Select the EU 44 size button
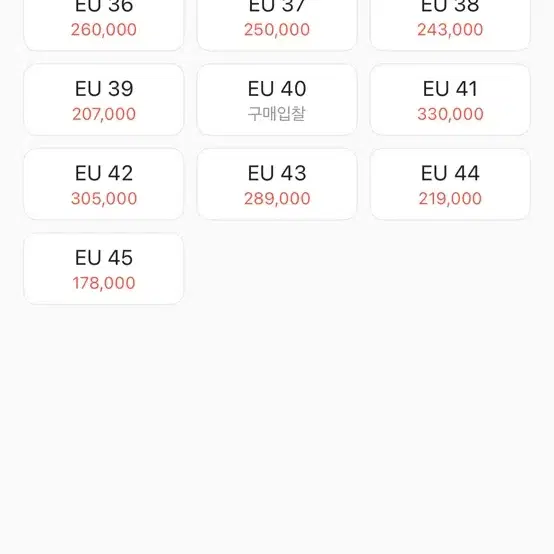554x554 pixels. tap(450, 184)
